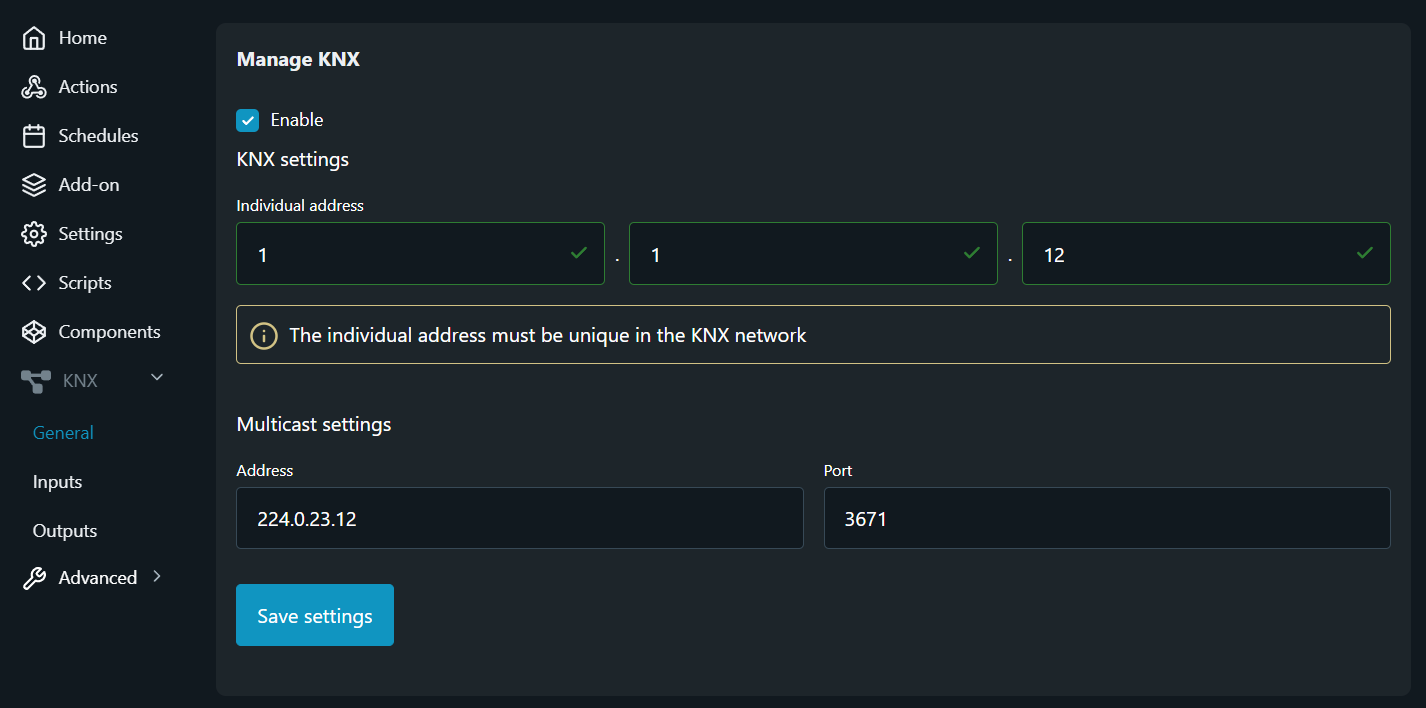The width and height of the screenshot is (1426, 708).
Task: Expand the Advanced submenu arrow
Action: [157, 576]
